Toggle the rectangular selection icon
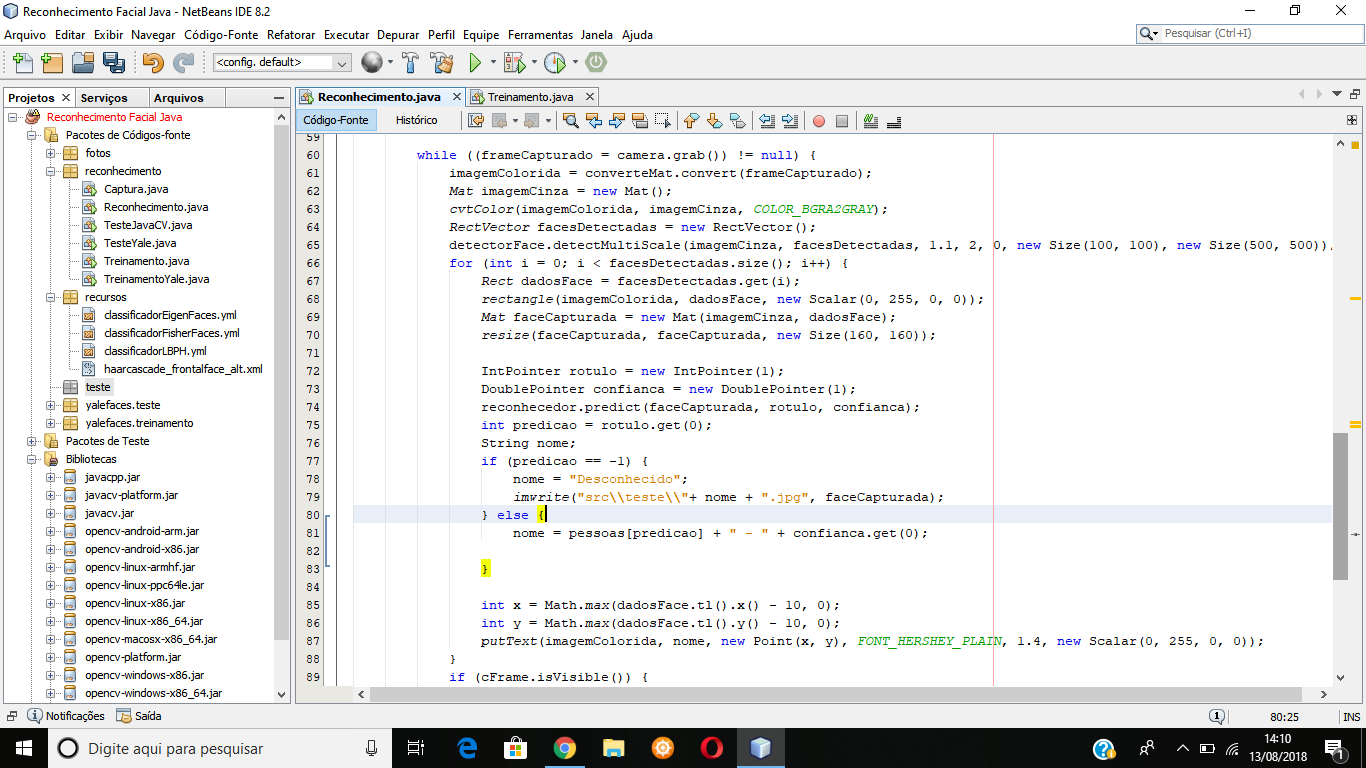Viewport: 1366px width, 768px height. point(663,120)
